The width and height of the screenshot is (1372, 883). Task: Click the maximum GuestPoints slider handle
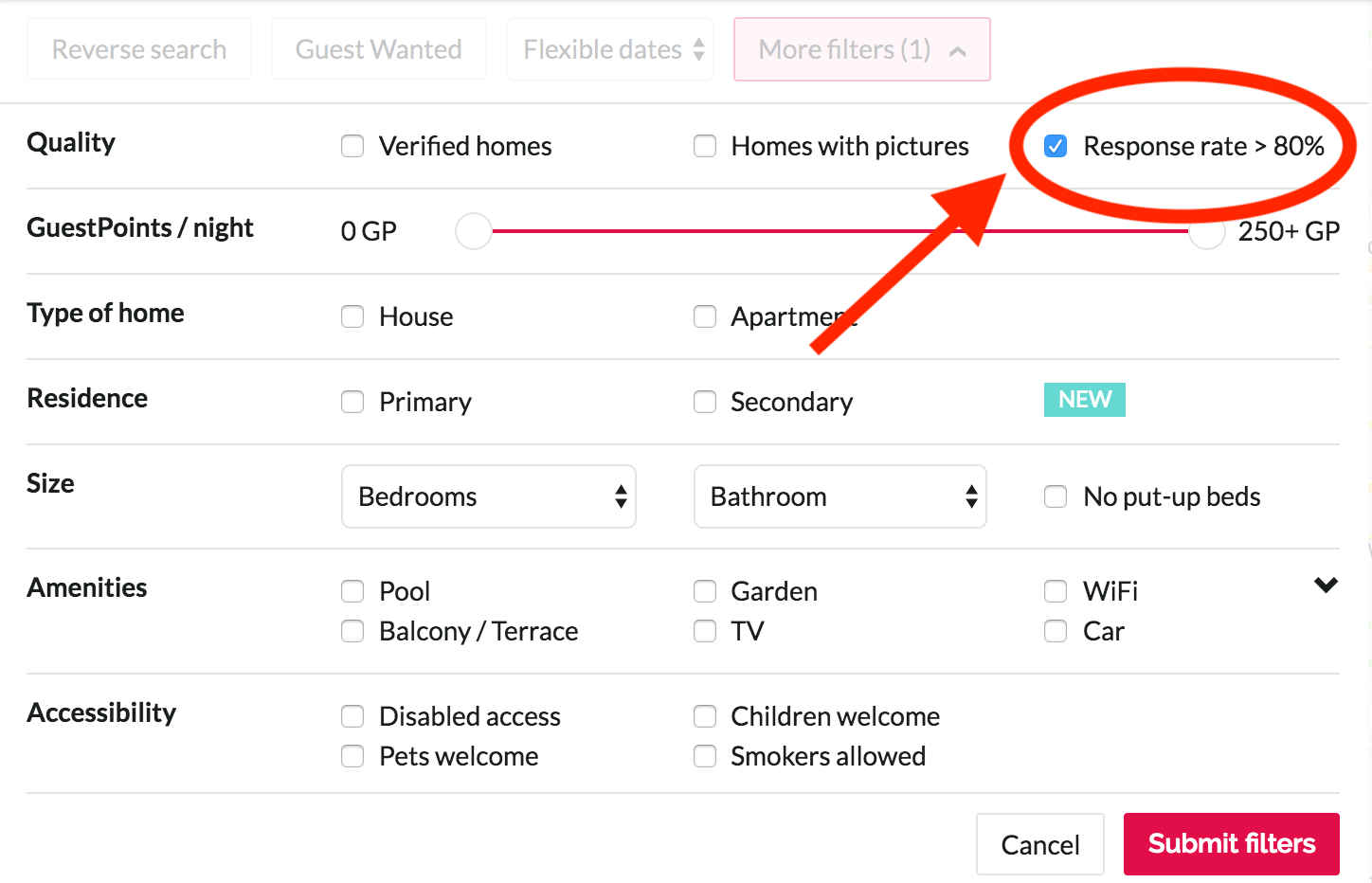pyautogui.click(x=1207, y=232)
